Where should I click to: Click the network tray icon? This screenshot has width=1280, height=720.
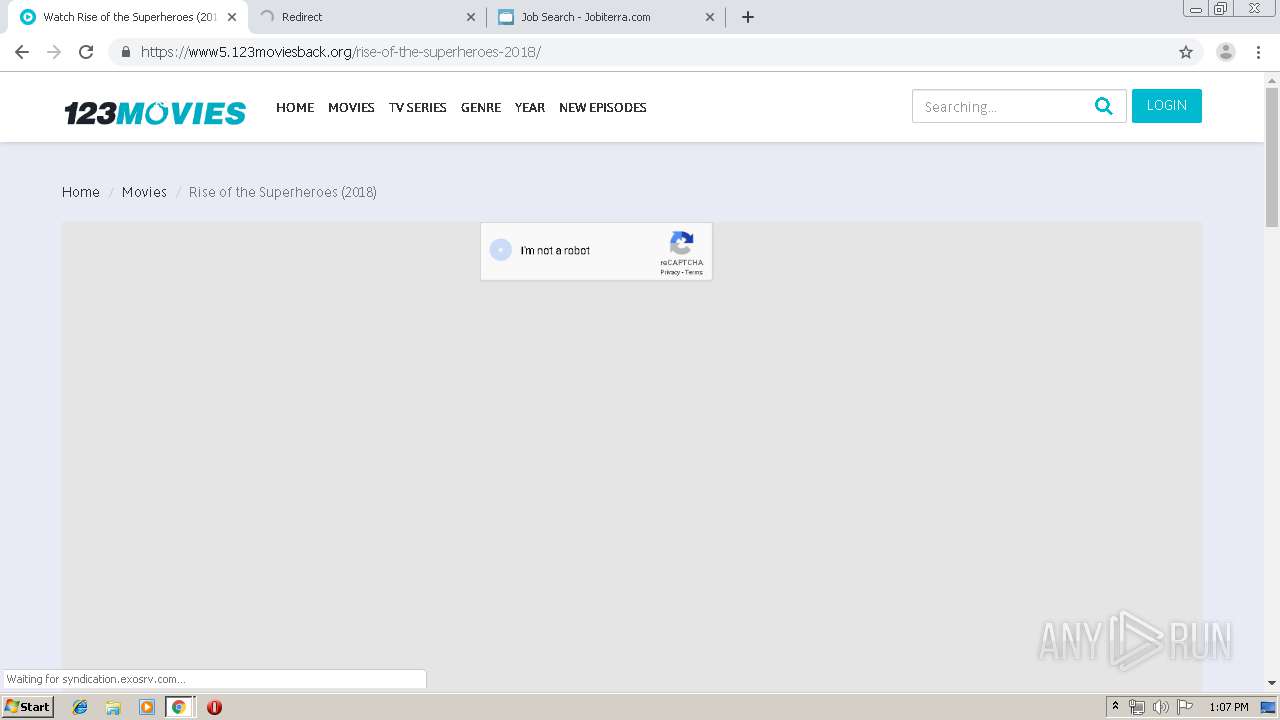1137,707
